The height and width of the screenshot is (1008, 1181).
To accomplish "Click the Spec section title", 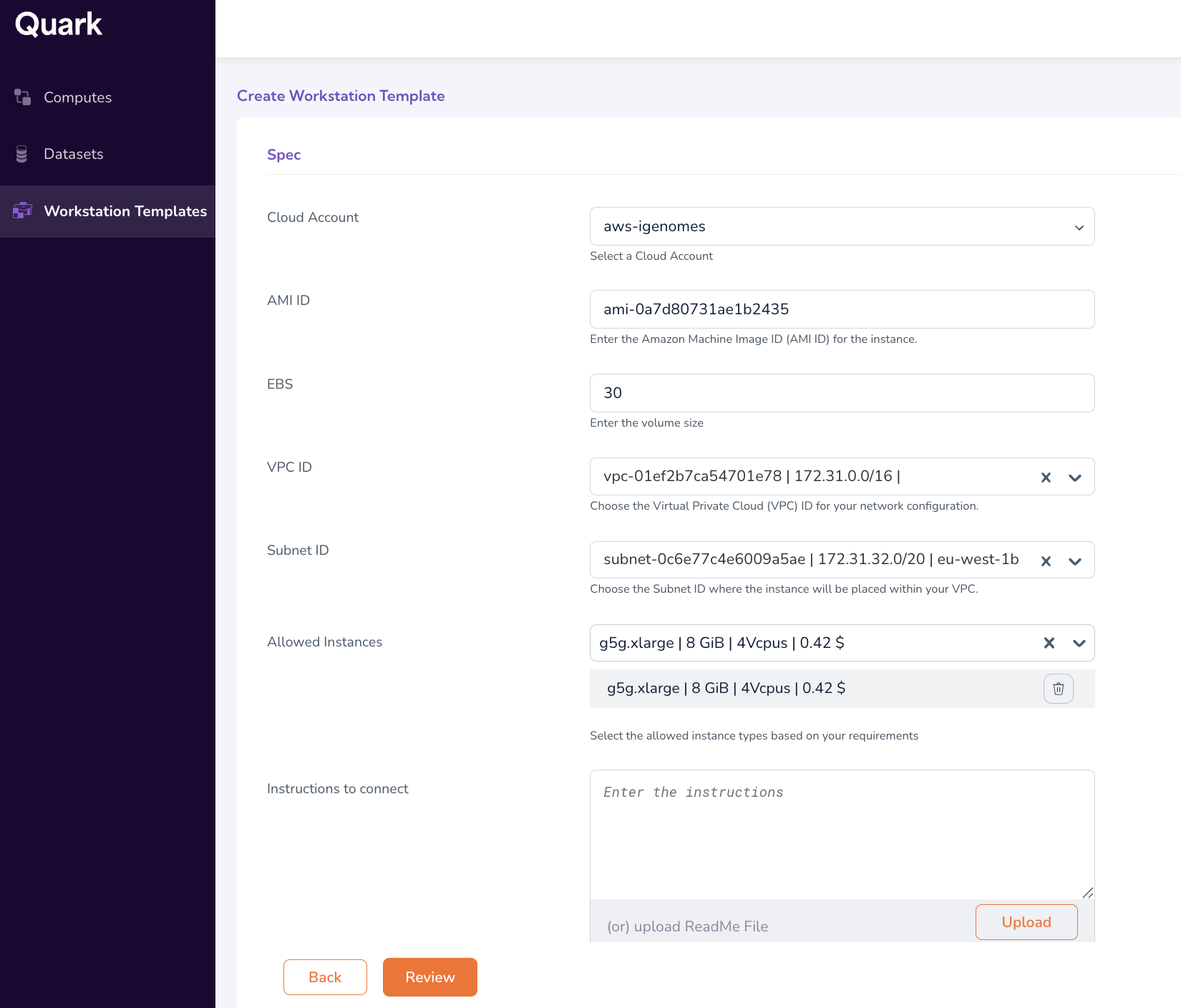I will (x=283, y=155).
